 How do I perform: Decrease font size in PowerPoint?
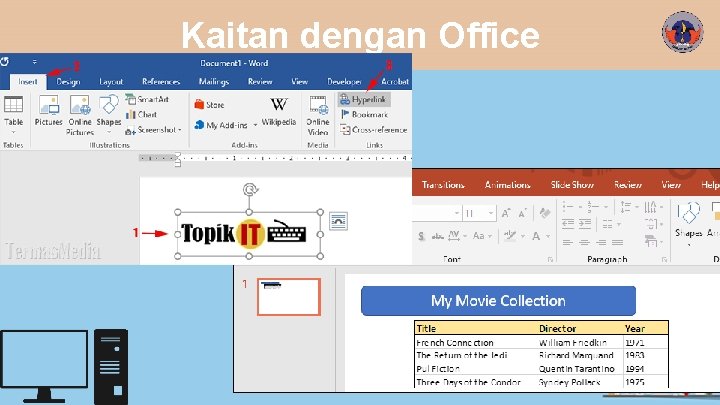(523, 213)
